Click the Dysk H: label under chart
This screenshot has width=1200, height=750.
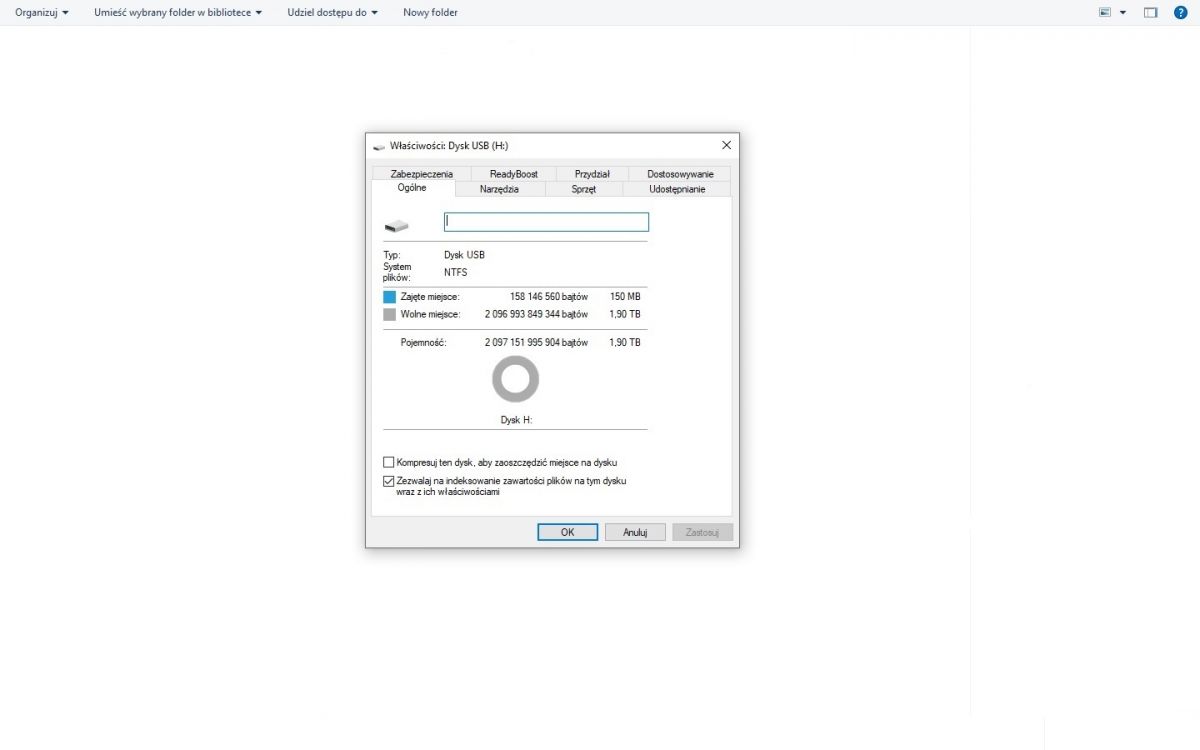coord(516,420)
